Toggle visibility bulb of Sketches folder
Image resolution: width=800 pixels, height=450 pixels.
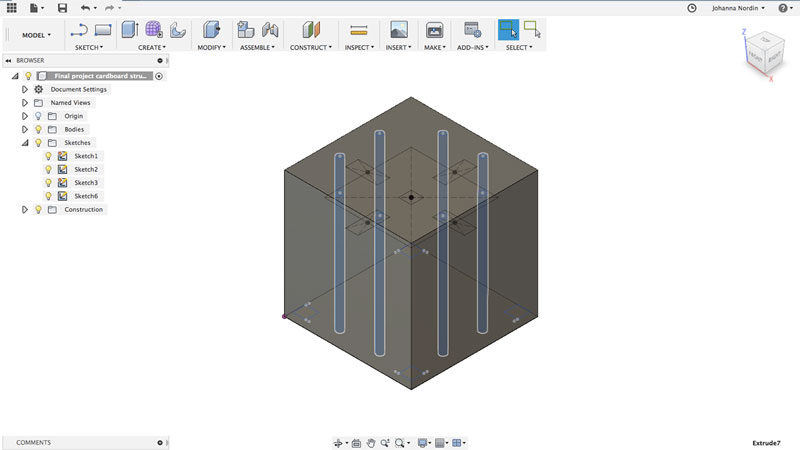38,143
